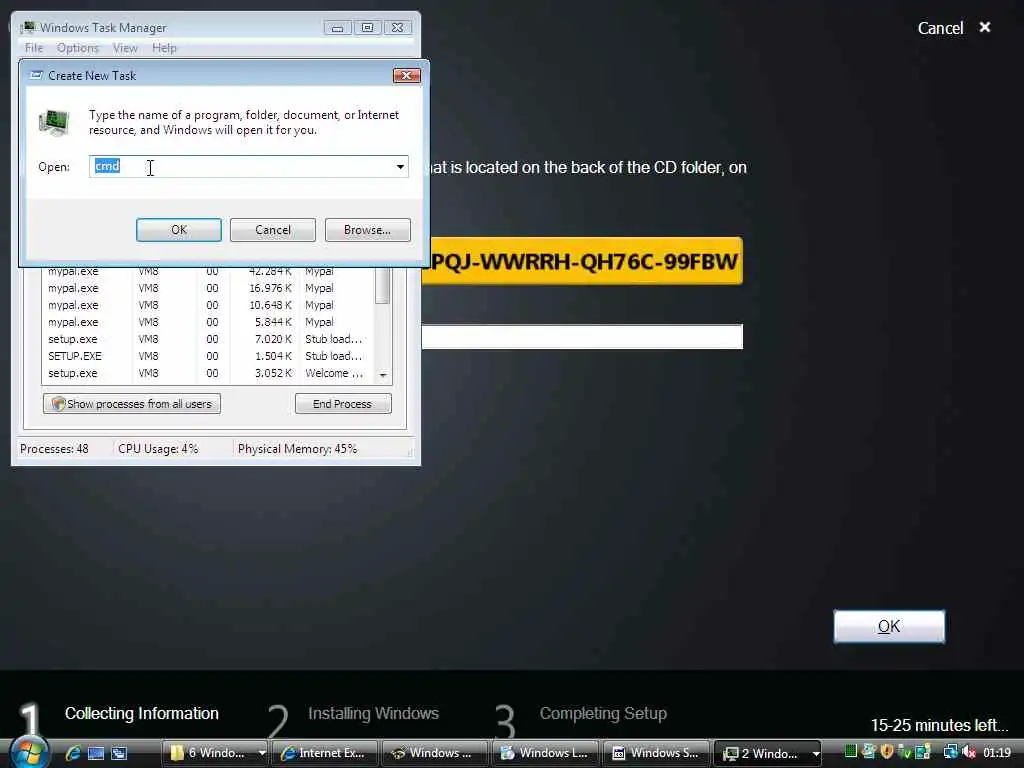Open the File menu in Task Manager

(x=33, y=48)
